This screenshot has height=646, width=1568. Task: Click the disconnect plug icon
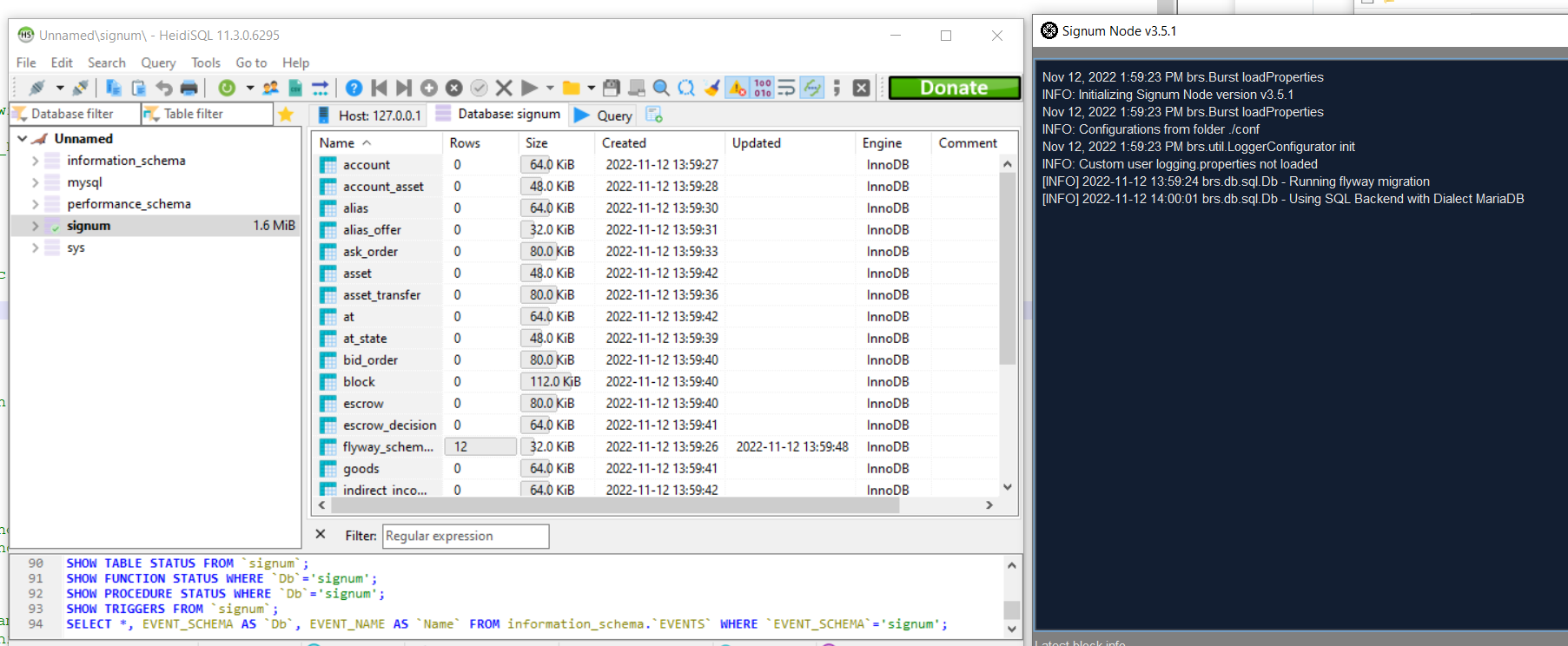click(81, 88)
